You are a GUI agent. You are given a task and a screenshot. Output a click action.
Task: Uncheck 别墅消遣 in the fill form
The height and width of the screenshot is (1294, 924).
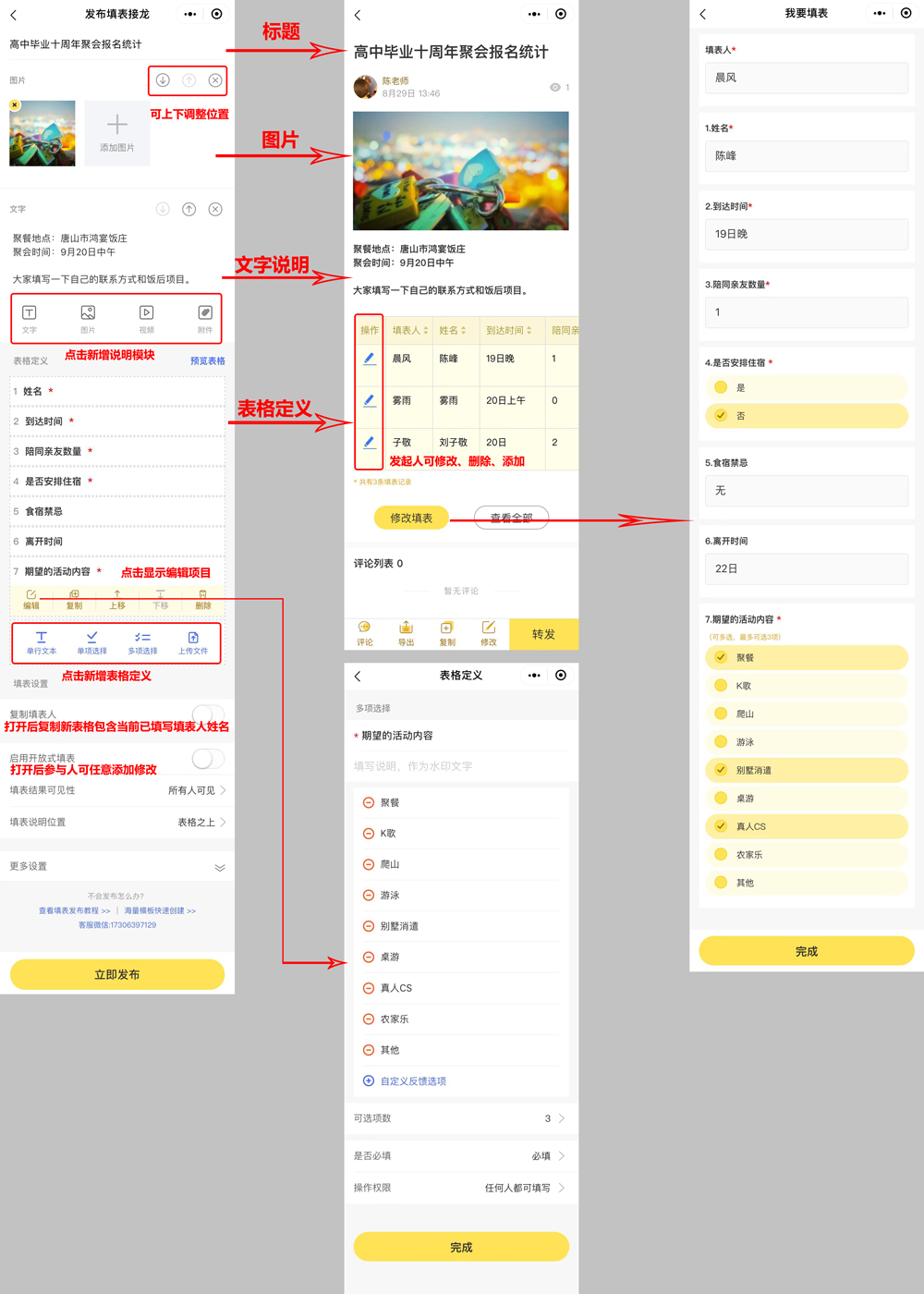coord(806,770)
